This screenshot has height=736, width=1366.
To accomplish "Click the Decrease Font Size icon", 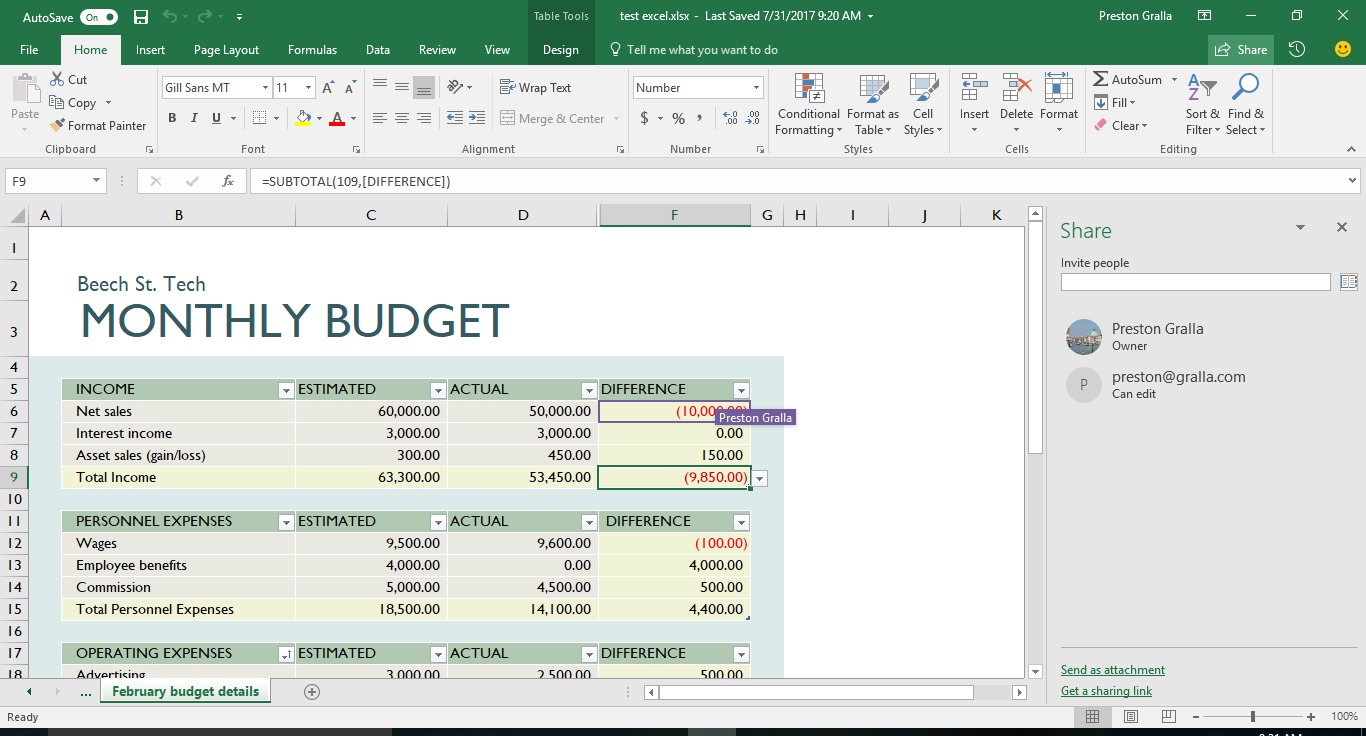I will pyautogui.click(x=350, y=88).
